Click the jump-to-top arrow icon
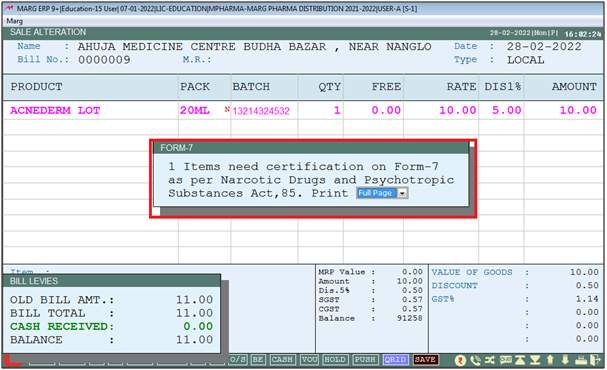607x370 pixels. coord(520,360)
